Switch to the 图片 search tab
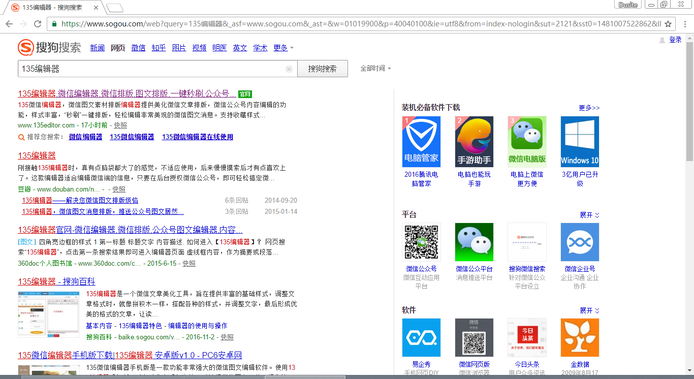This screenshot has width=694, height=379. point(179,48)
